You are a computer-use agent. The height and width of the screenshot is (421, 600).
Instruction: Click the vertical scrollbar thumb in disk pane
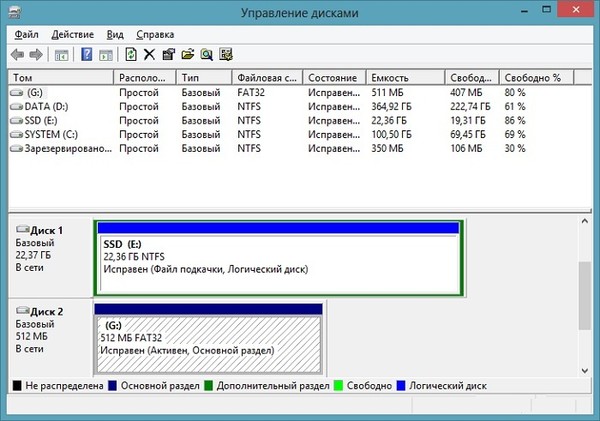[x=585, y=295]
